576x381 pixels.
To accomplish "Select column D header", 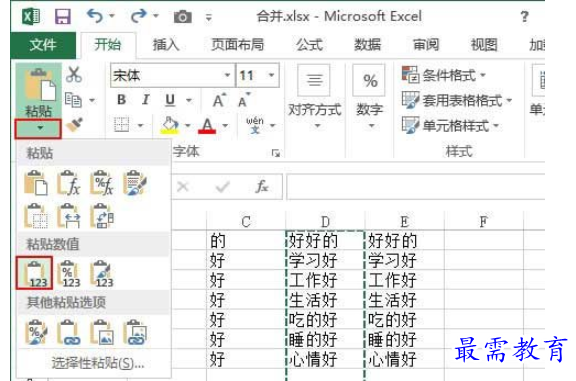I will coord(325,222).
